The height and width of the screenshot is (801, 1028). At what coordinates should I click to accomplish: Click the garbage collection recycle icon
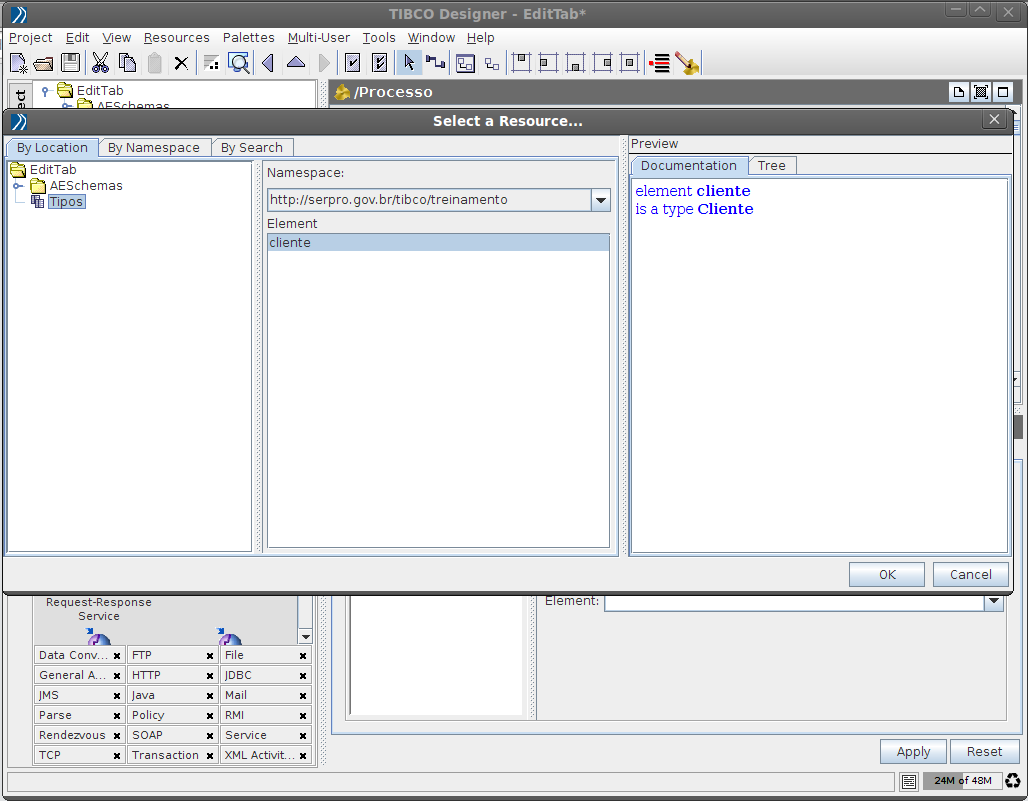point(1013,781)
